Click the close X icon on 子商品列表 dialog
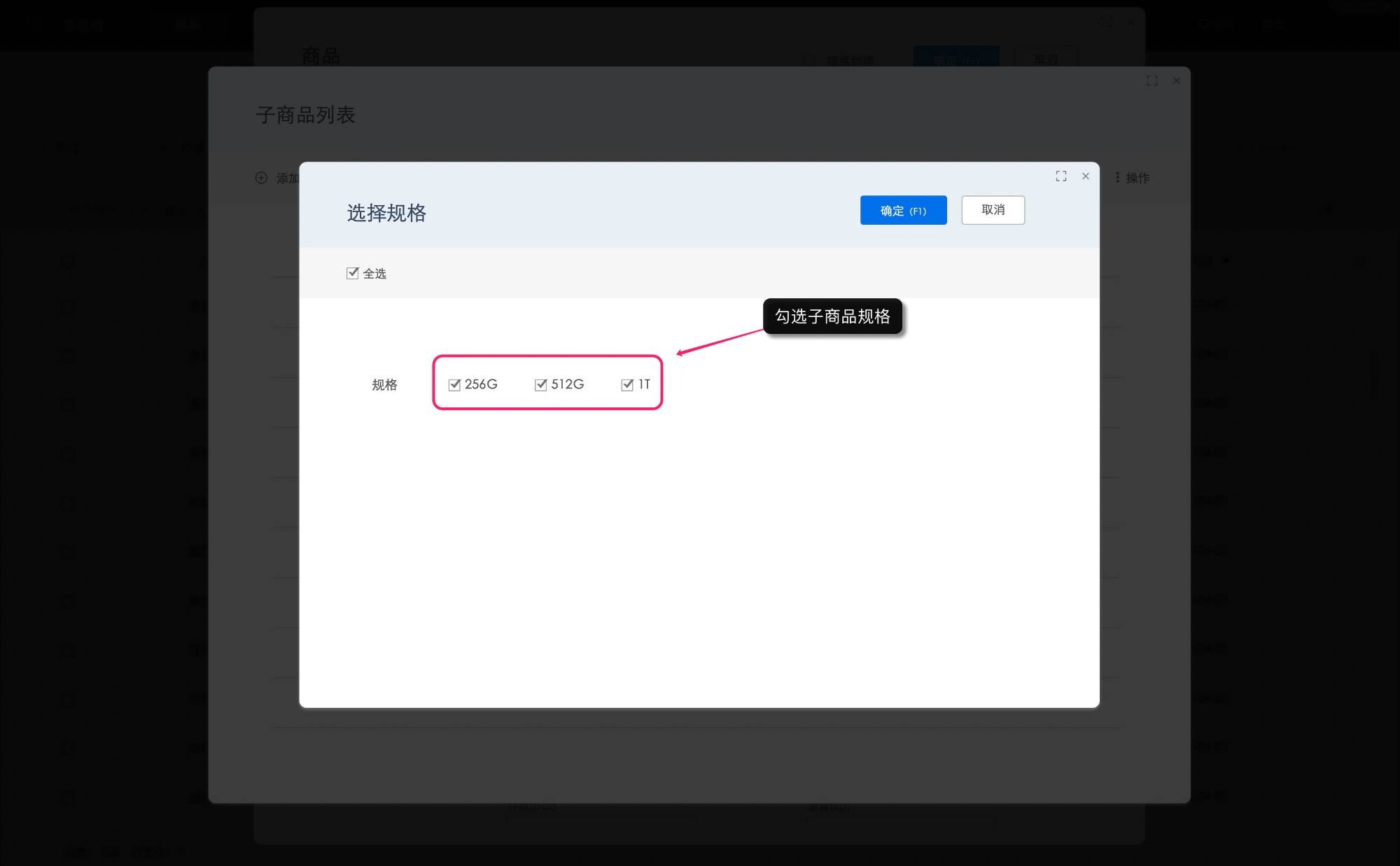The height and width of the screenshot is (866, 1400). pyautogui.click(x=1177, y=81)
